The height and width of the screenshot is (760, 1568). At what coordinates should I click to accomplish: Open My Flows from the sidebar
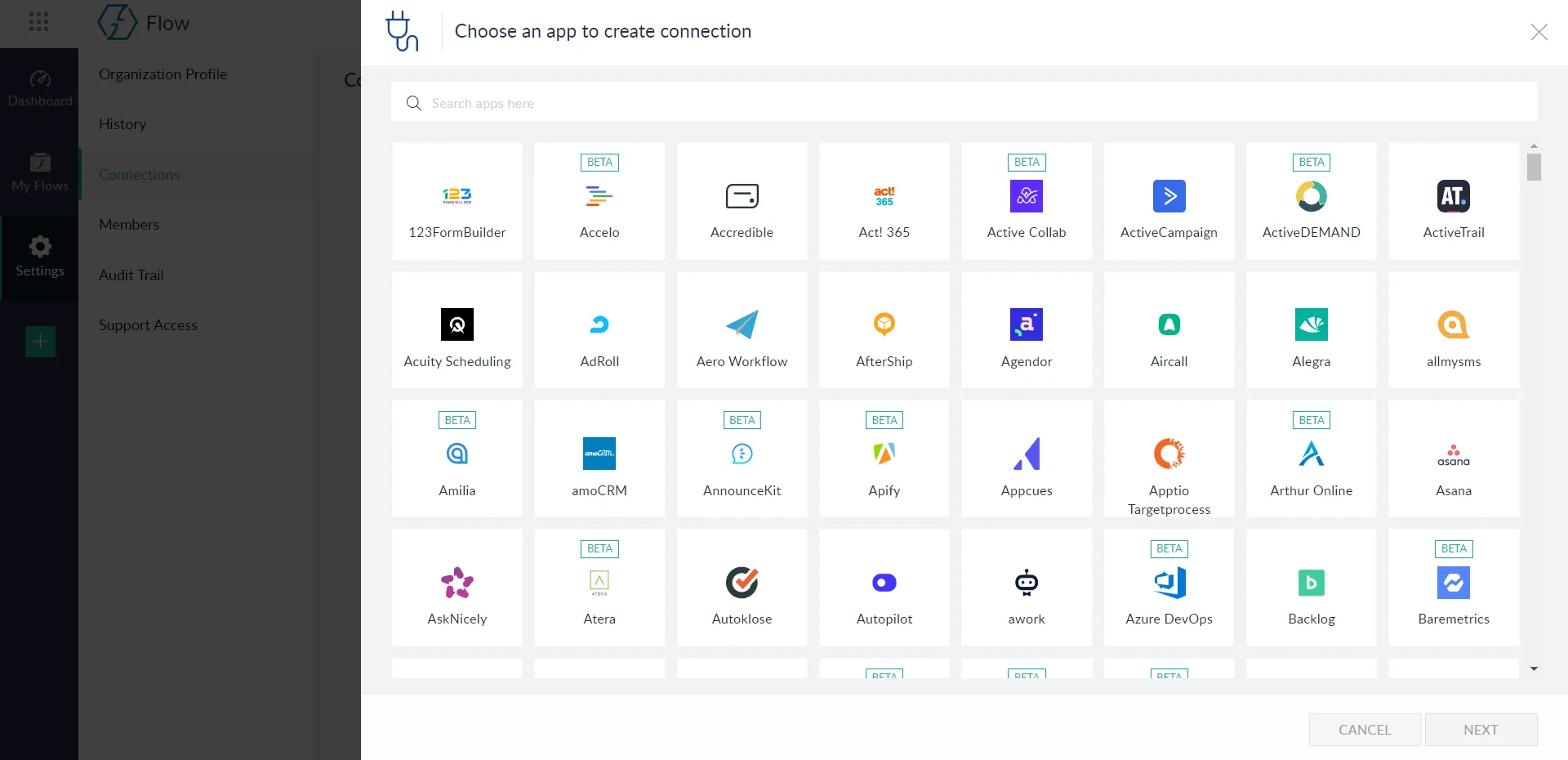[39, 173]
